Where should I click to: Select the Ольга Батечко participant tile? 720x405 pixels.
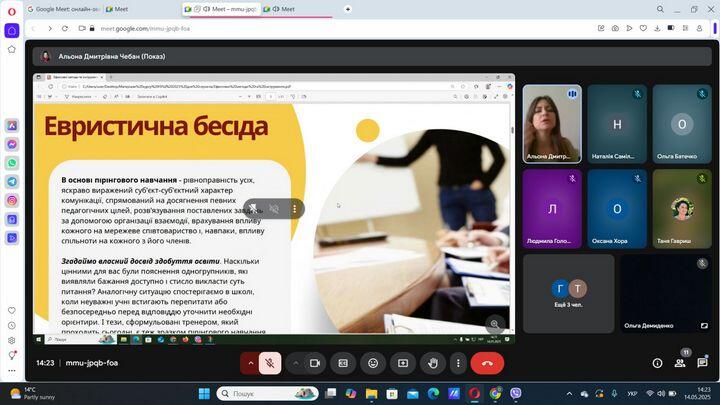click(682, 124)
